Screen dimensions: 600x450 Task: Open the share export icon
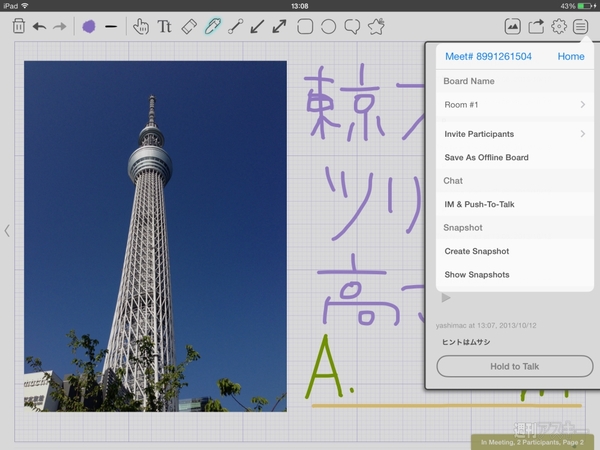coord(536,26)
